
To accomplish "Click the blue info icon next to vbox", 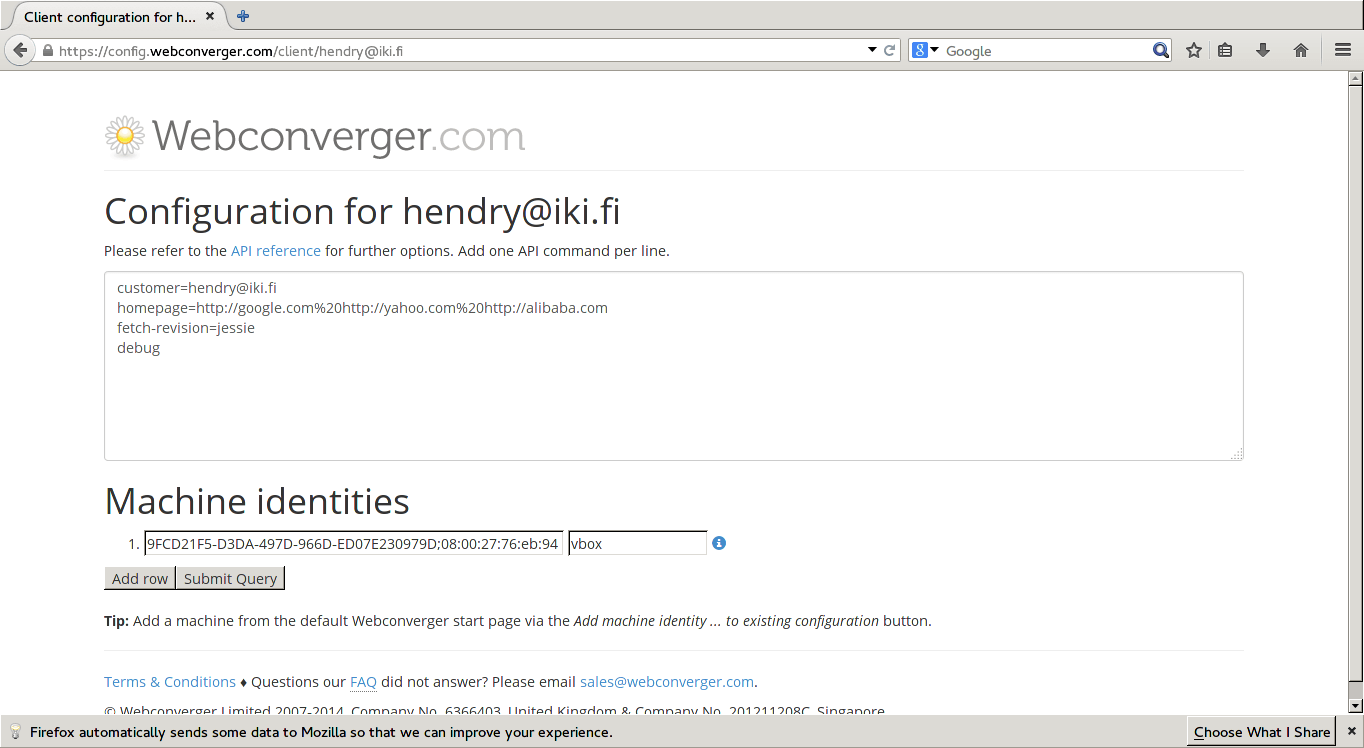I will tap(719, 543).
